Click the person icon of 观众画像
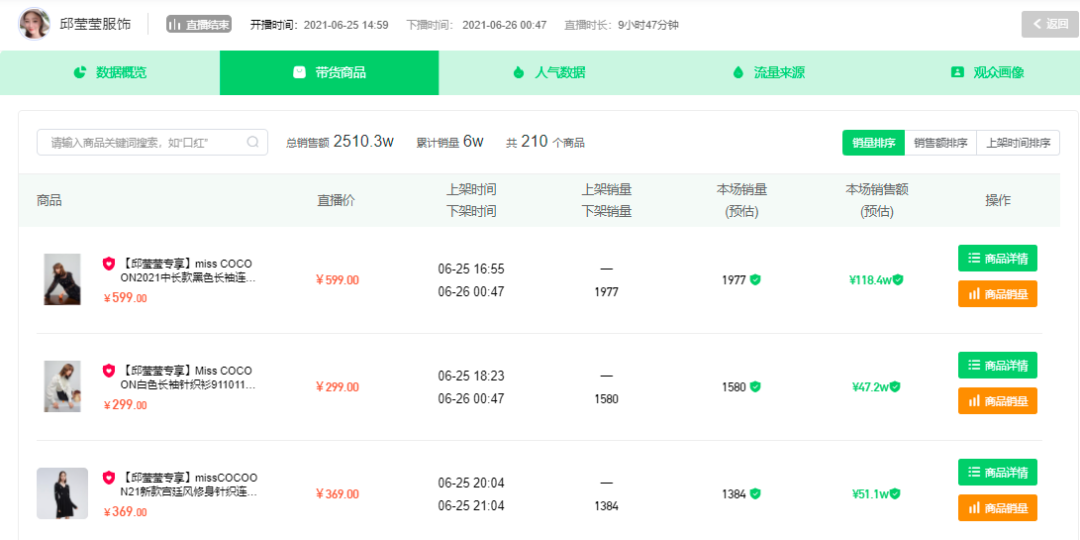1080x540 pixels. 957,72
